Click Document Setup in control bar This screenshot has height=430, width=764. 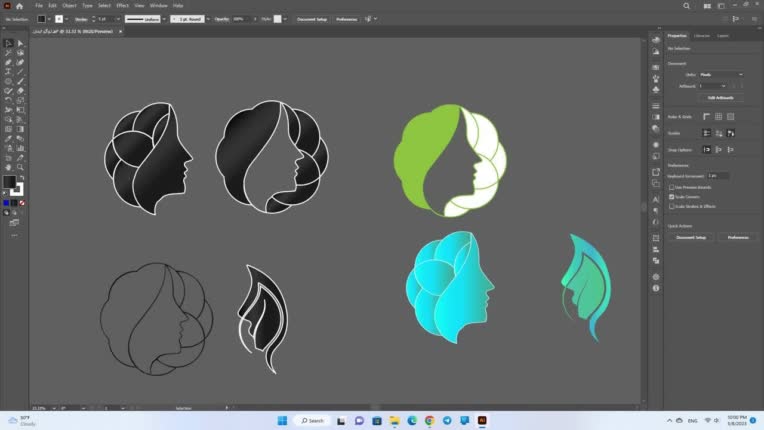coord(312,19)
